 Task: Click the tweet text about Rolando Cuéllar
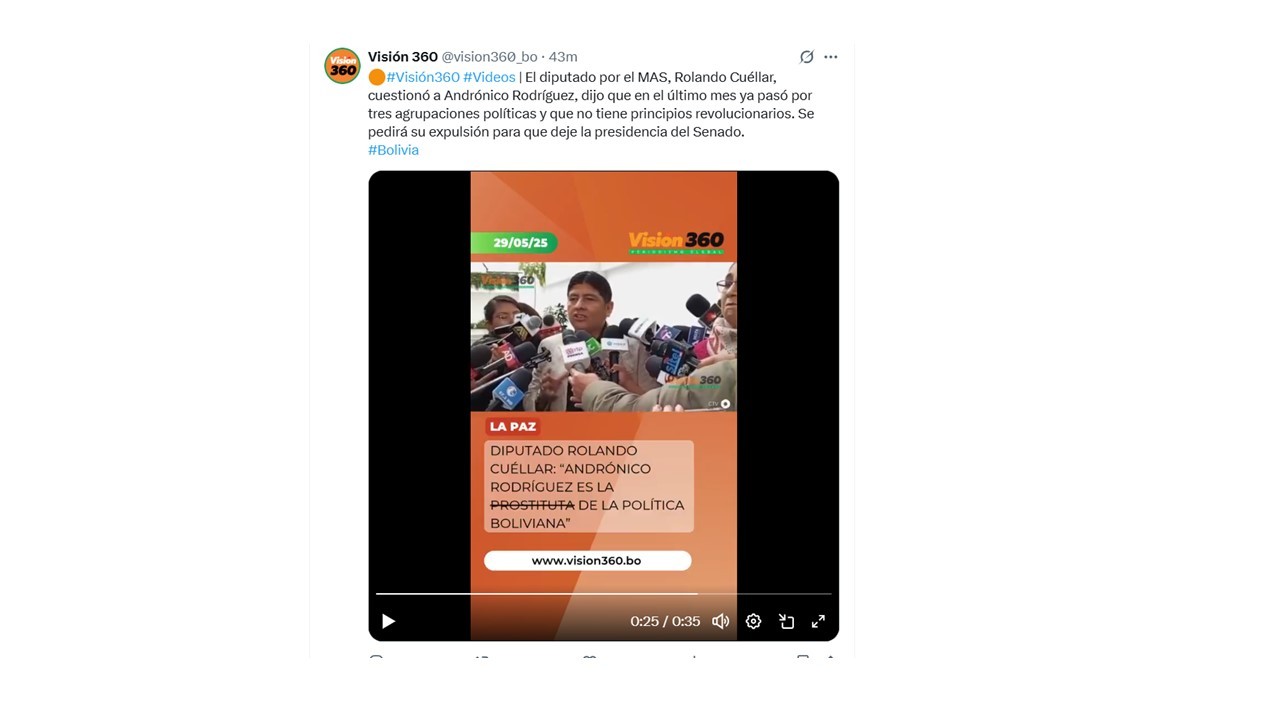tap(591, 105)
